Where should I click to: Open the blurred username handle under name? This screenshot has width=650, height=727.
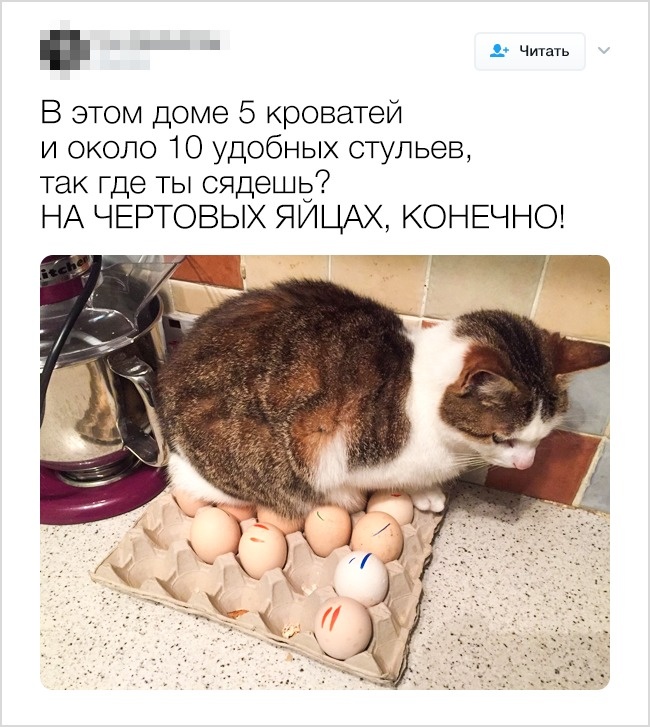pyautogui.click(x=122, y=60)
